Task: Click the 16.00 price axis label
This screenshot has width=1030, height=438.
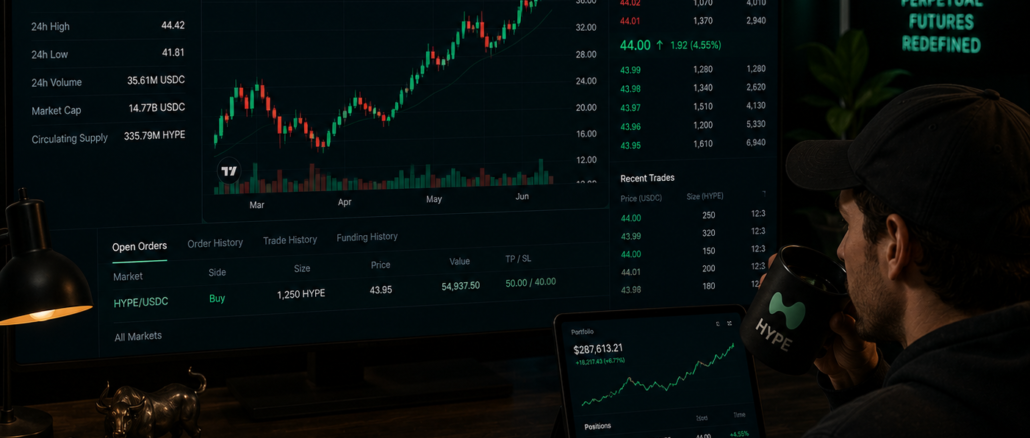Action: (x=586, y=133)
